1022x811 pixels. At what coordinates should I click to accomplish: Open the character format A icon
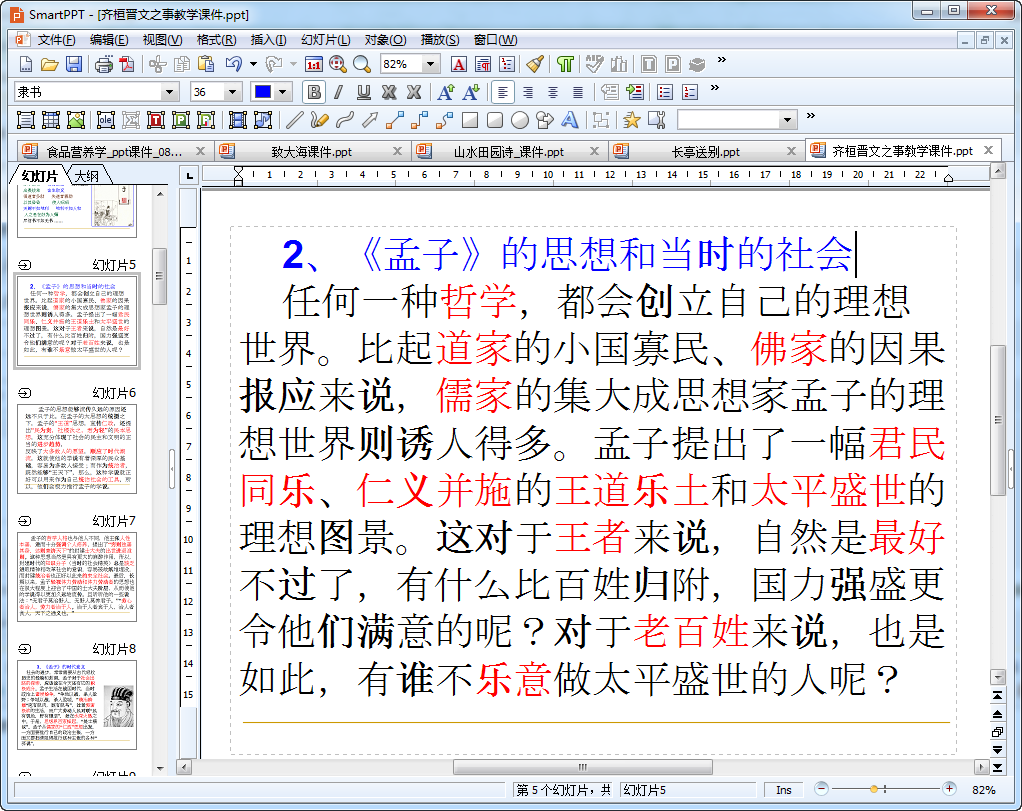[x=458, y=64]
